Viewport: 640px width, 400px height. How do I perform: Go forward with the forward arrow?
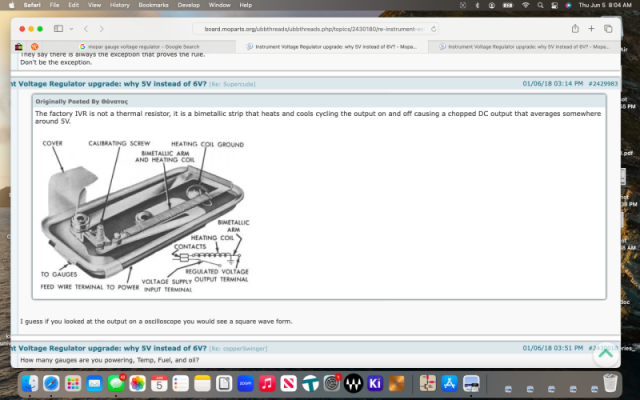click(102, 29)
